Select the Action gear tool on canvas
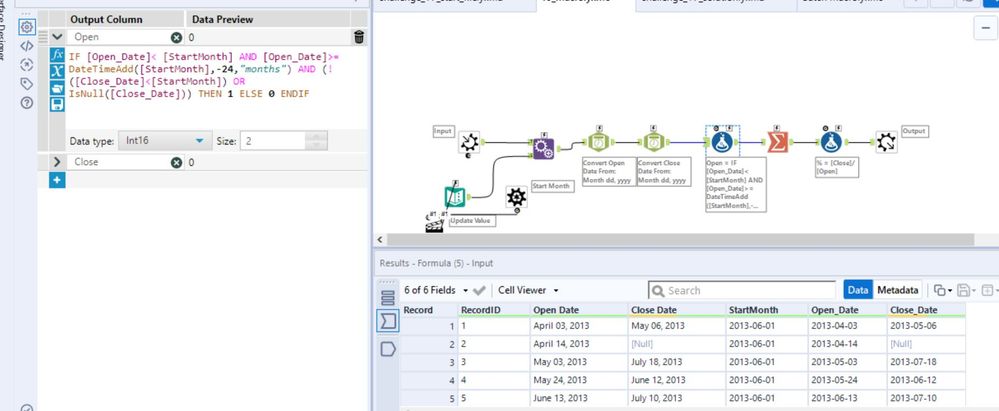The height and width of the screenshot is (411, 999). tap(516, 197)
